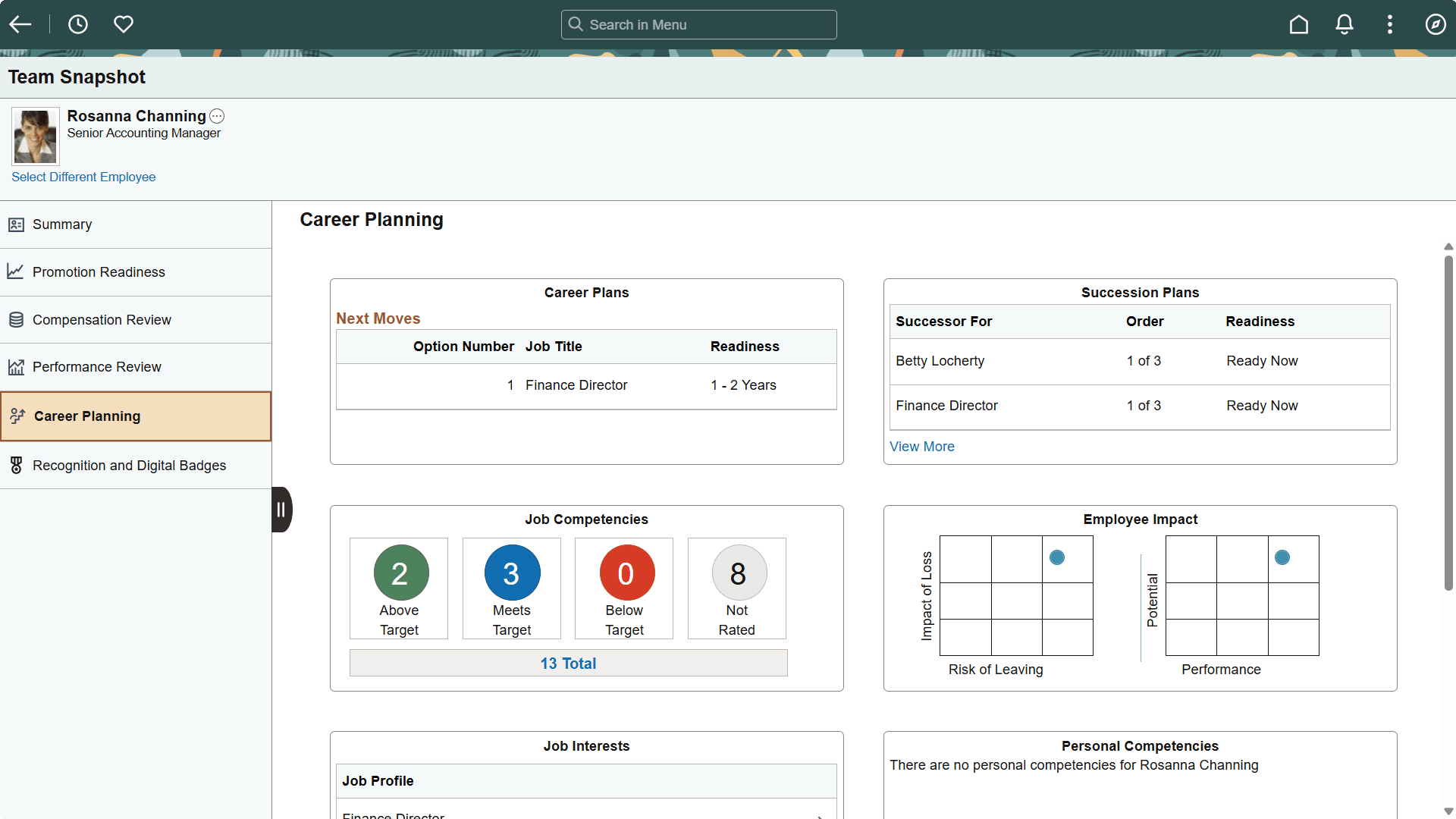The image size is (1456, 819).
Task: Open Compensation Review tab
Action: (x=136, y=320)
